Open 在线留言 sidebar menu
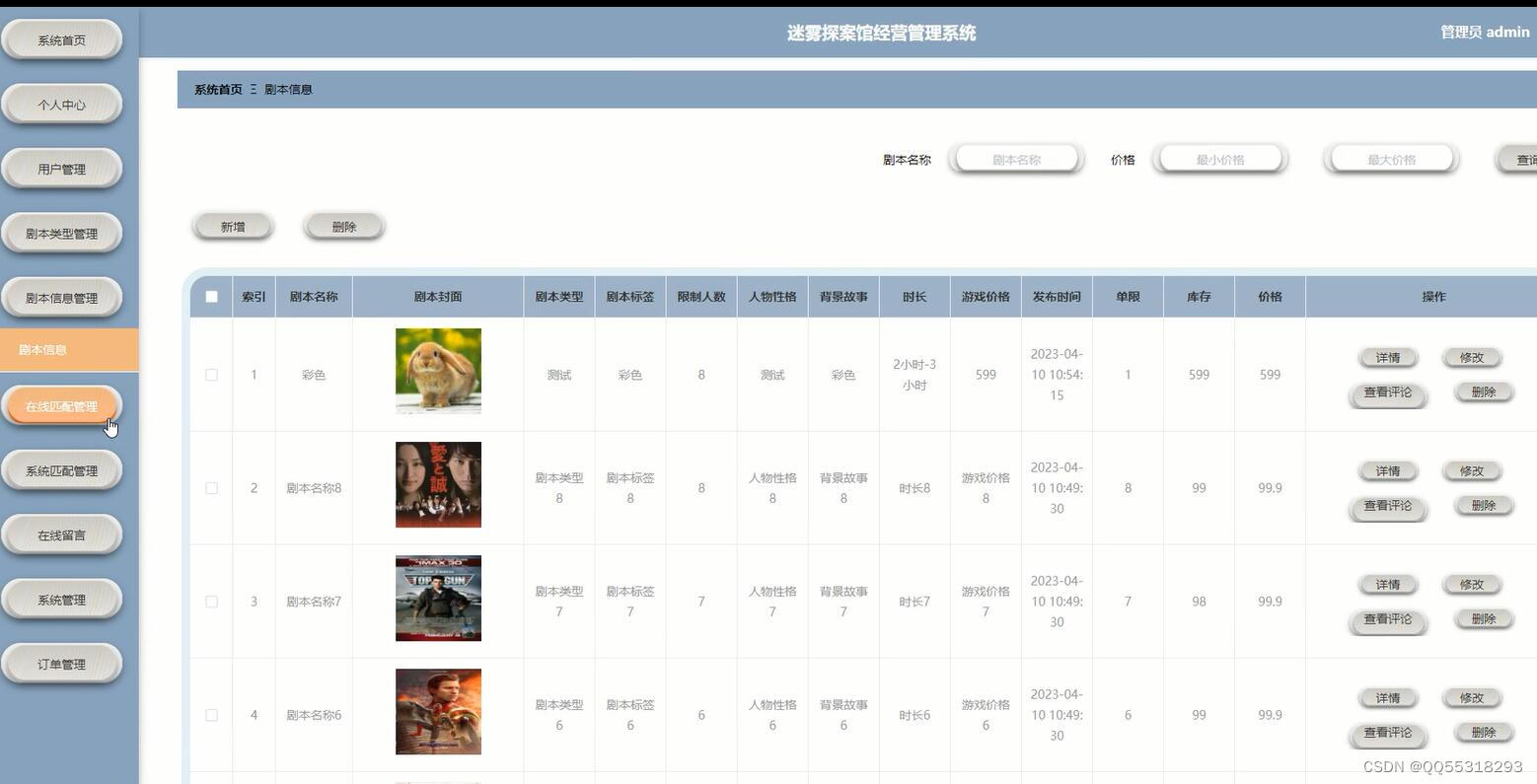Screen dimensions: 1537x784 61,535
